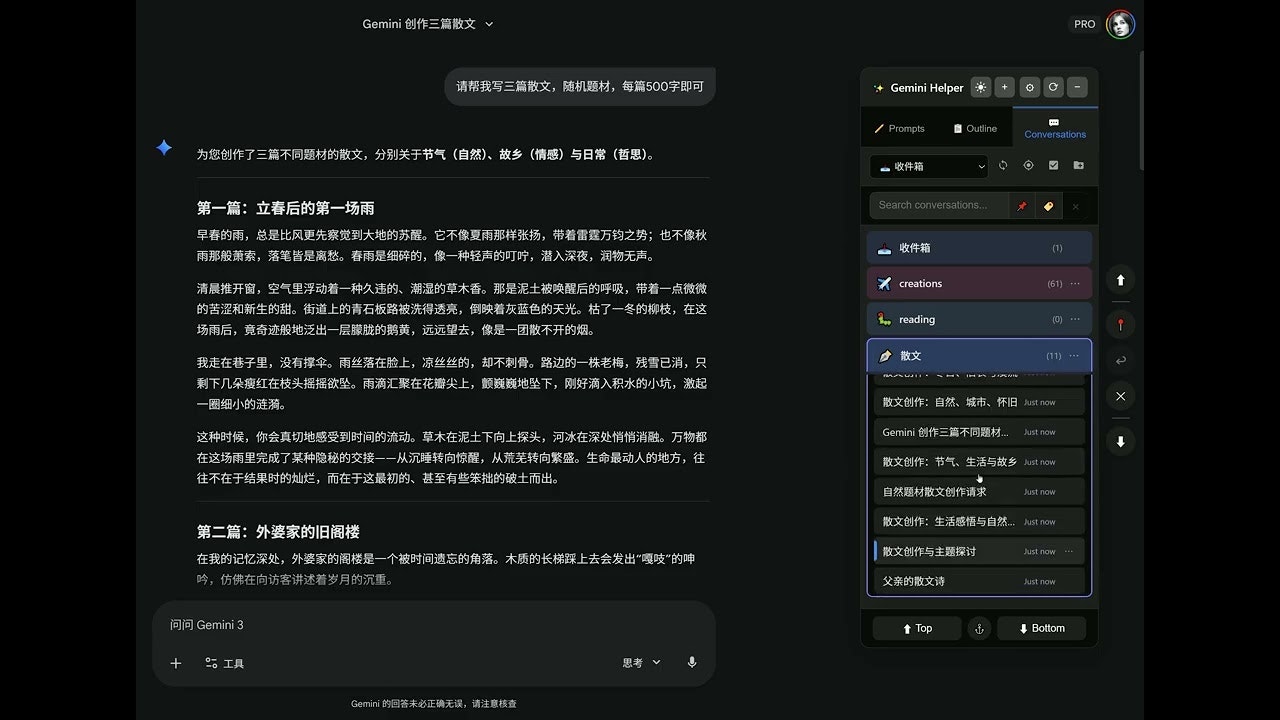Open the 思考 mode dropdown
This screenshot has height=720, width=1280.
[642, 663]
